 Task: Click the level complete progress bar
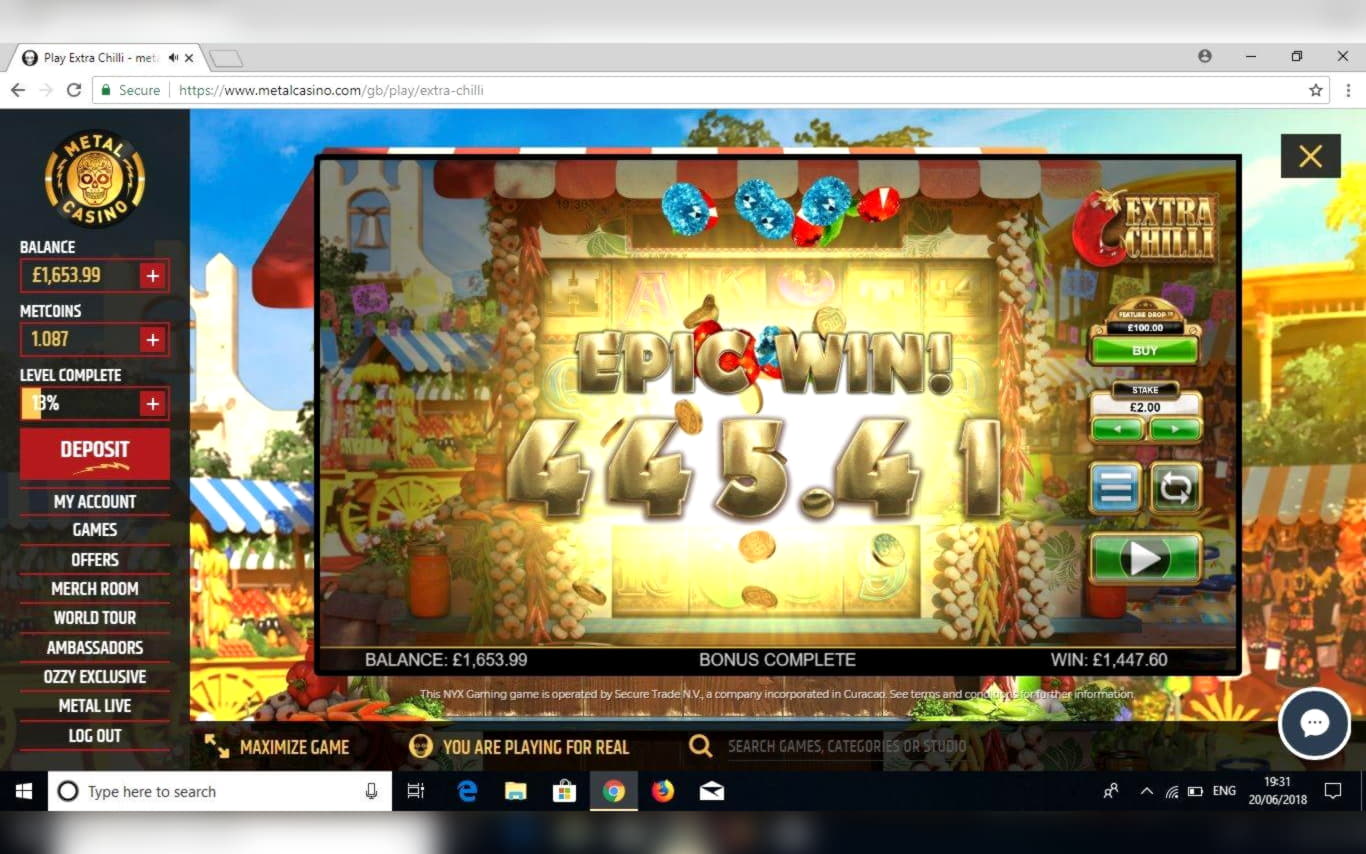click(x=80, y=403)
